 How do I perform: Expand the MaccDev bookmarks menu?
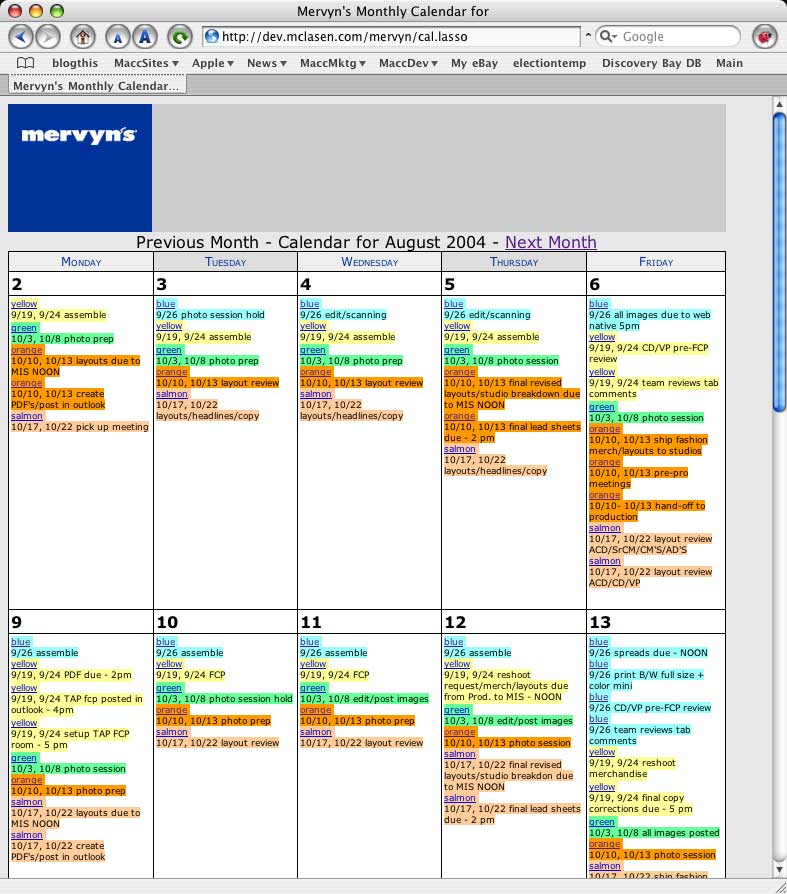408,63
